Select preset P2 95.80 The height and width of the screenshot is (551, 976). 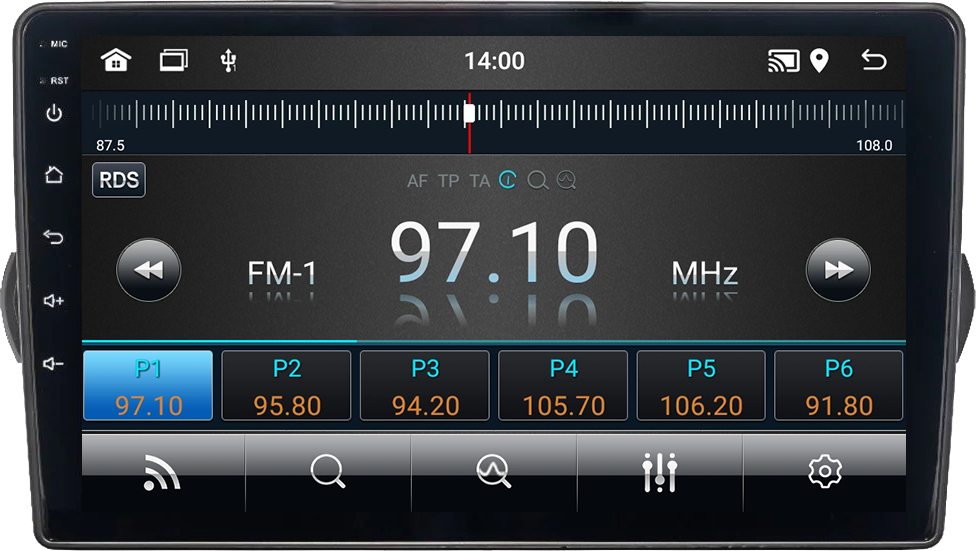(x=286, y=386)
